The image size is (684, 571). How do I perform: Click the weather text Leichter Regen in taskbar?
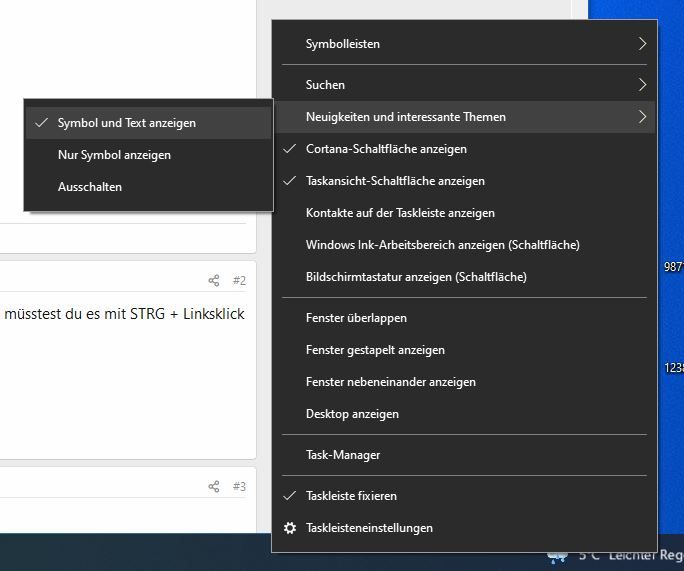coord(646,556)
